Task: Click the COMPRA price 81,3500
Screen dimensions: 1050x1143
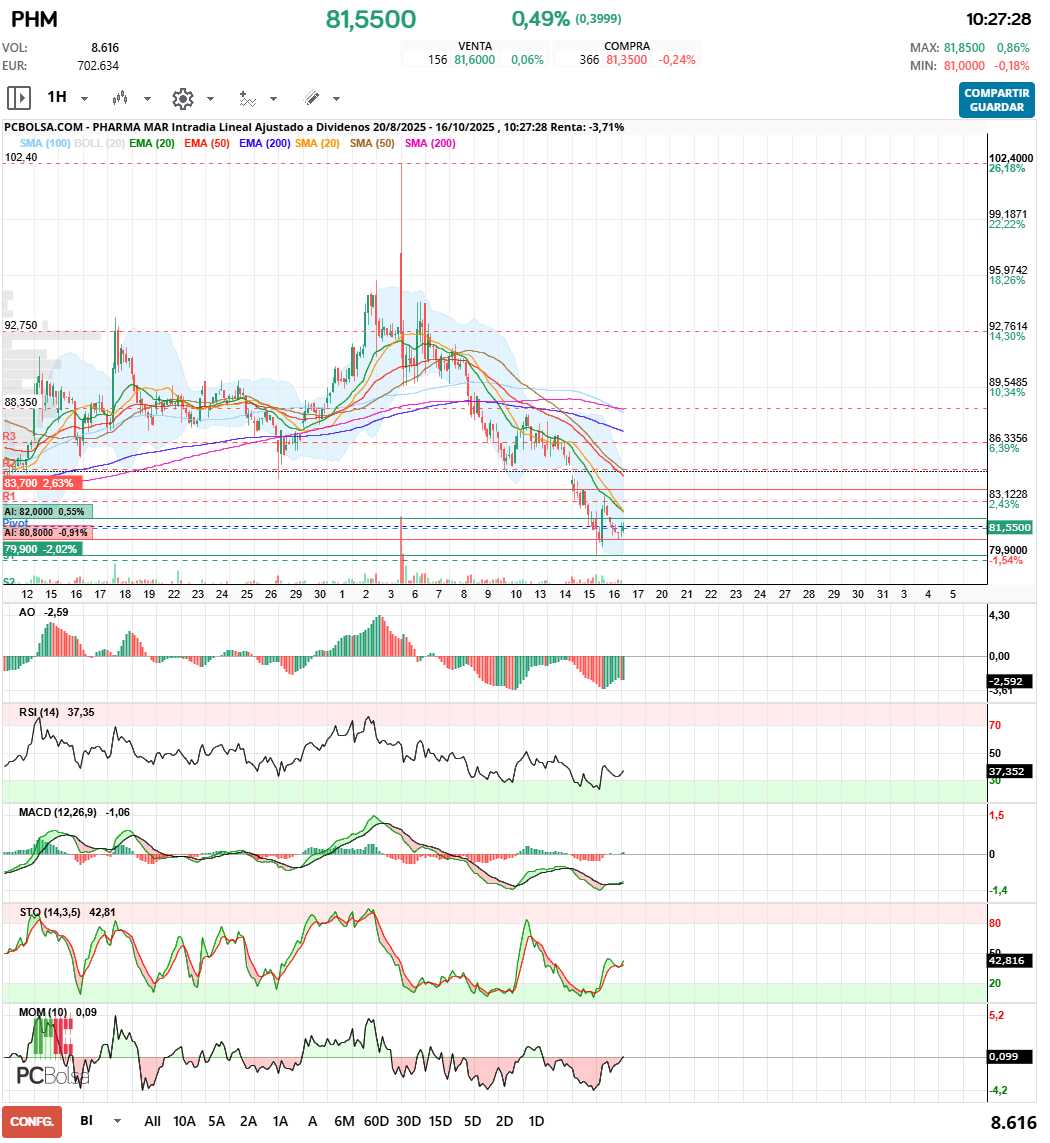Action: [x=626, y=61]
